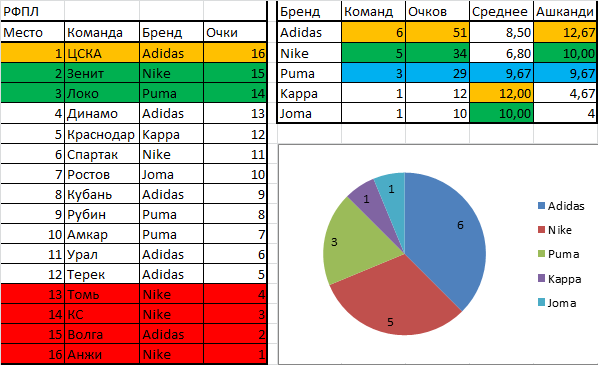Select the Анжи cell in red row

[102, 354]
